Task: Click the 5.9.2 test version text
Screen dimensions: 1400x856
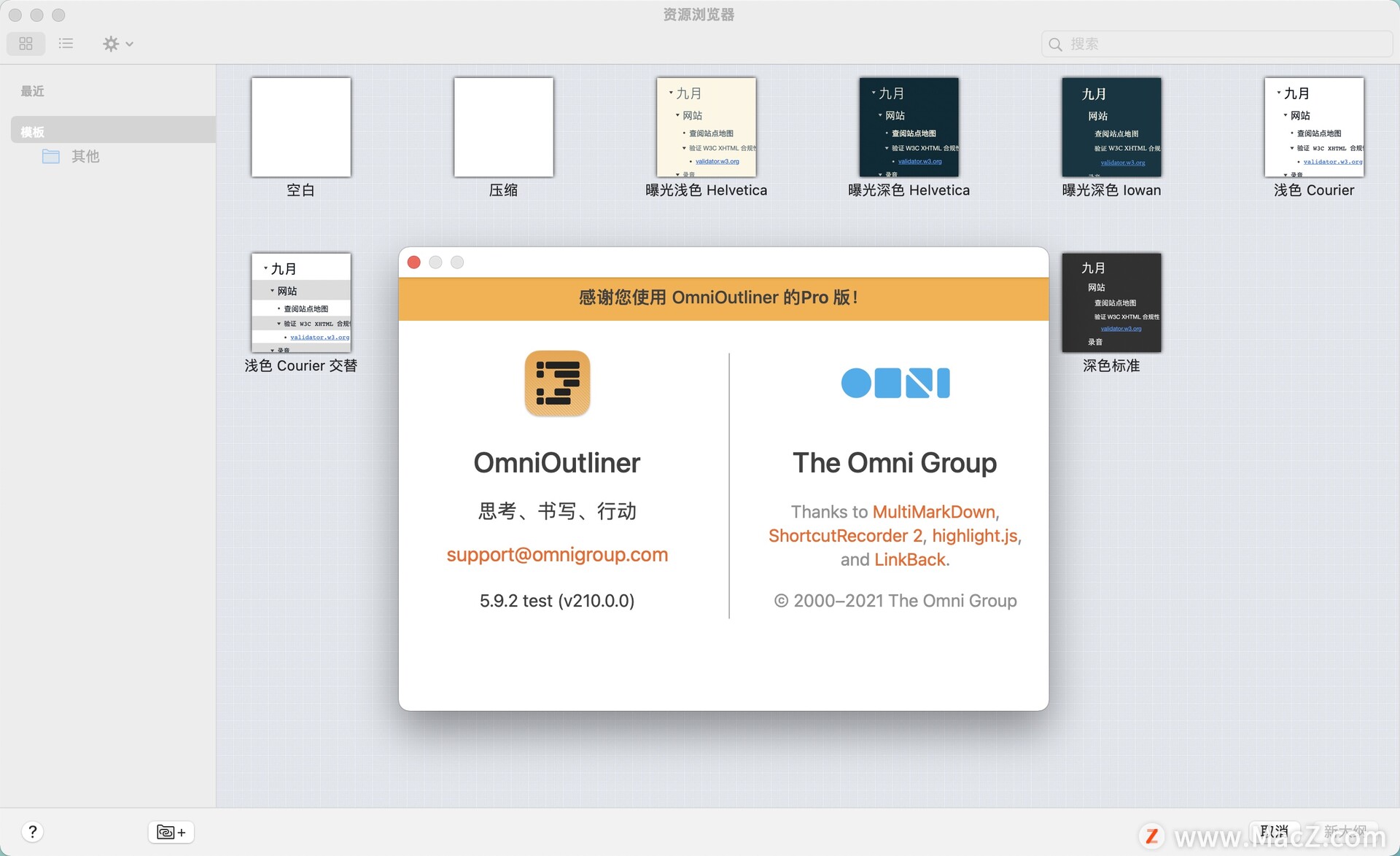Action: click(x=557, y=601)
